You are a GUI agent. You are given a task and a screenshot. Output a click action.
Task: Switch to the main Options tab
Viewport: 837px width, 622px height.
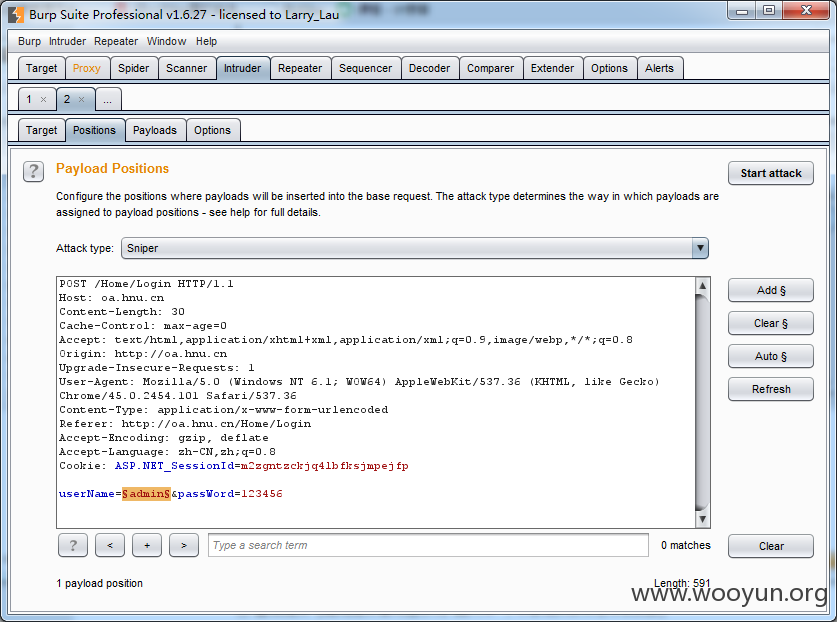click(609, 68)
